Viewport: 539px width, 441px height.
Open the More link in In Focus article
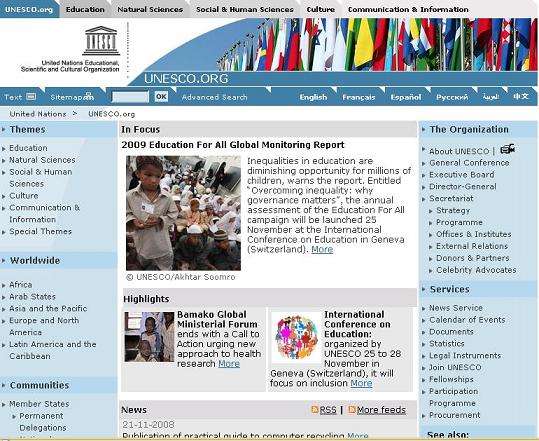322,249
